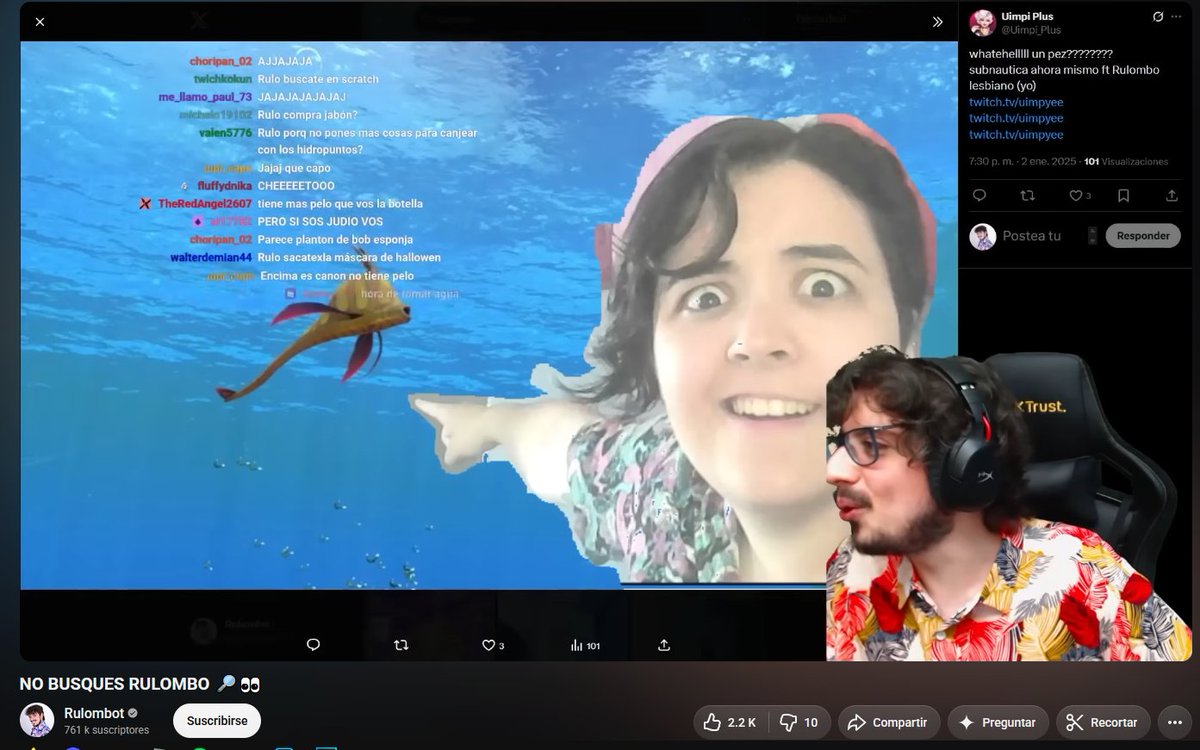Click chat username walterdemian44
Viewport: 1200px width, 750px height.
click(x=210, y=258)
